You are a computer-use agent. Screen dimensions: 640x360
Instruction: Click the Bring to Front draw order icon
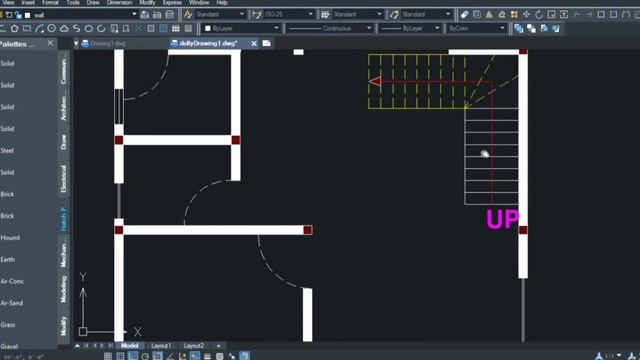click(x=519, y=29)
